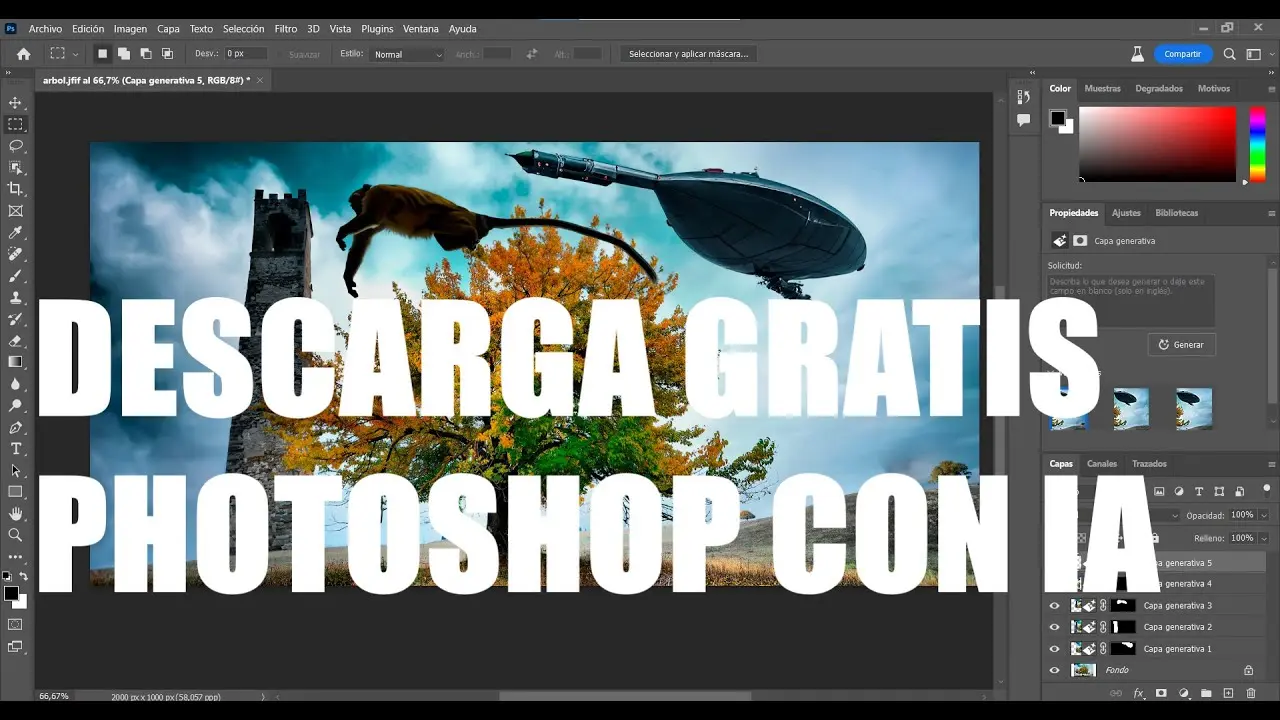Switch to the Ajustes tab
The width and height of the screenshot is (1280, 720).
click(1126, 213)
